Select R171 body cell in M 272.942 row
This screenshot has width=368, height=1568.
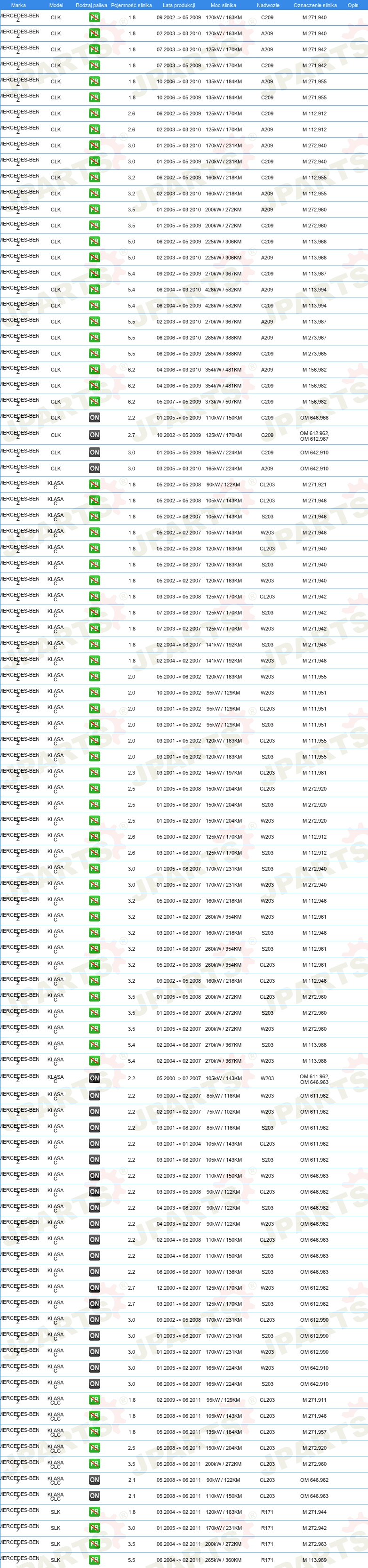click(268, 1528)
